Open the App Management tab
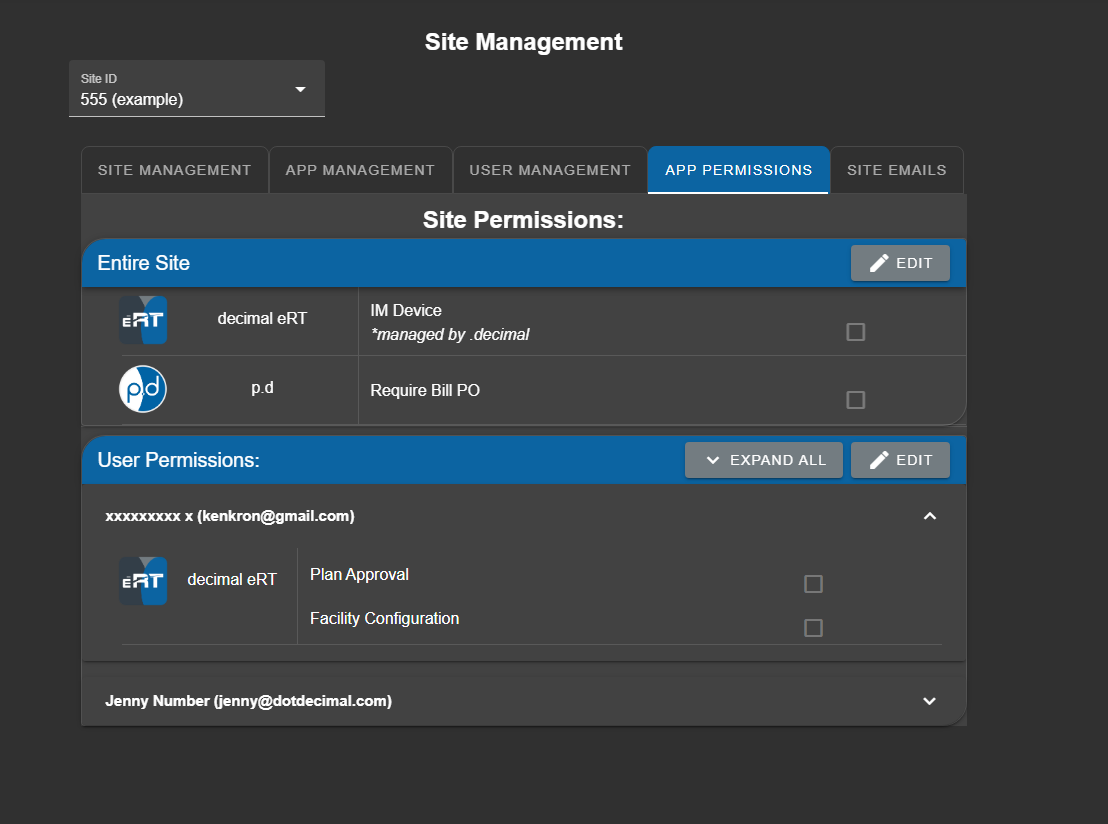The image size is (1108, 824). (x=360, y=170)
